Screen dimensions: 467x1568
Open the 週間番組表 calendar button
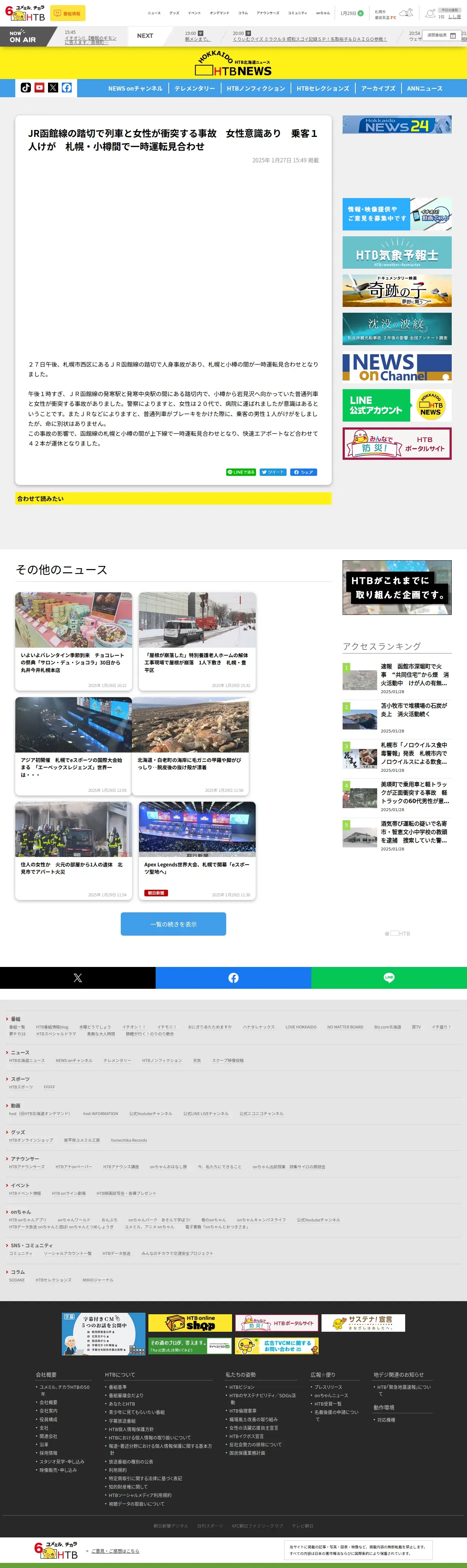pyautogui.click(x=442, y=35)
